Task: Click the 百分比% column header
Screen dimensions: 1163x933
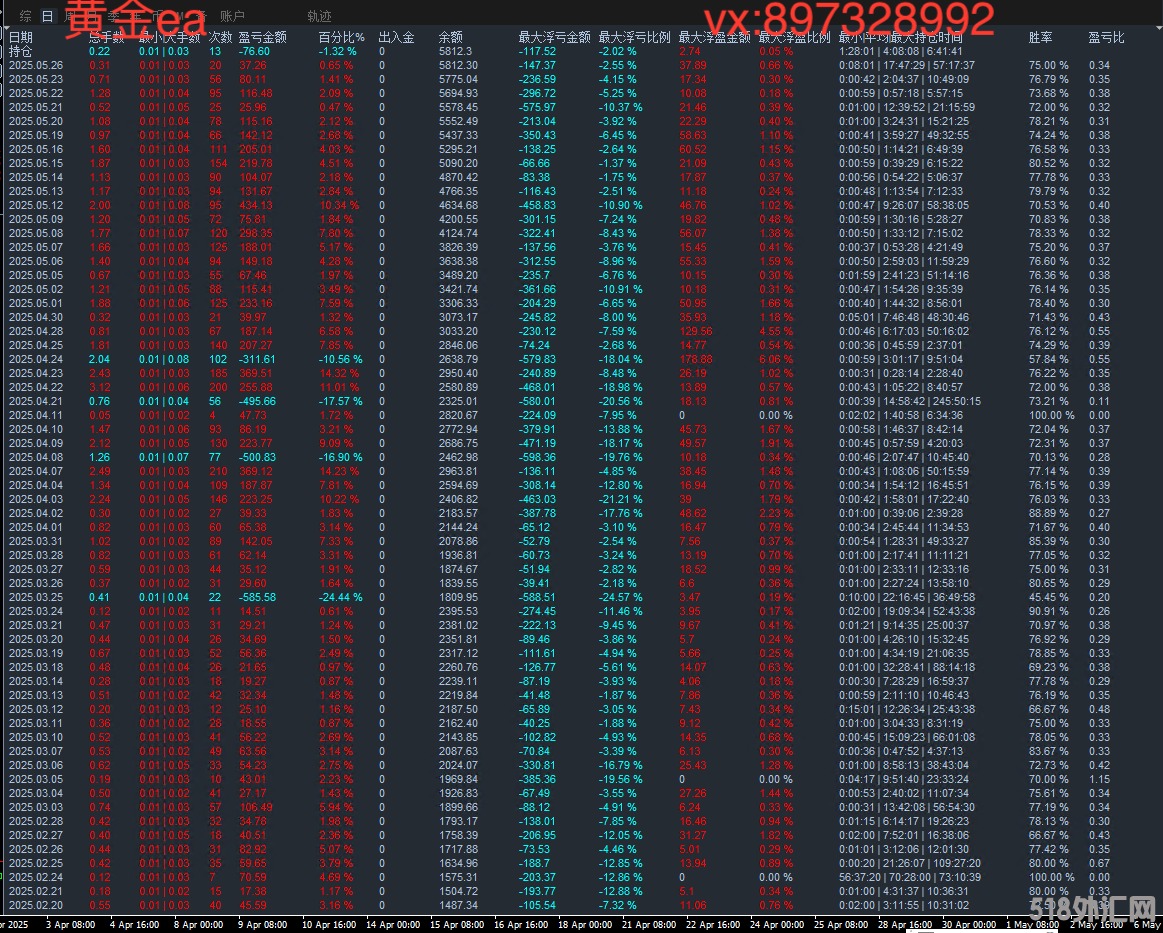Action: [x=341, y=37]
